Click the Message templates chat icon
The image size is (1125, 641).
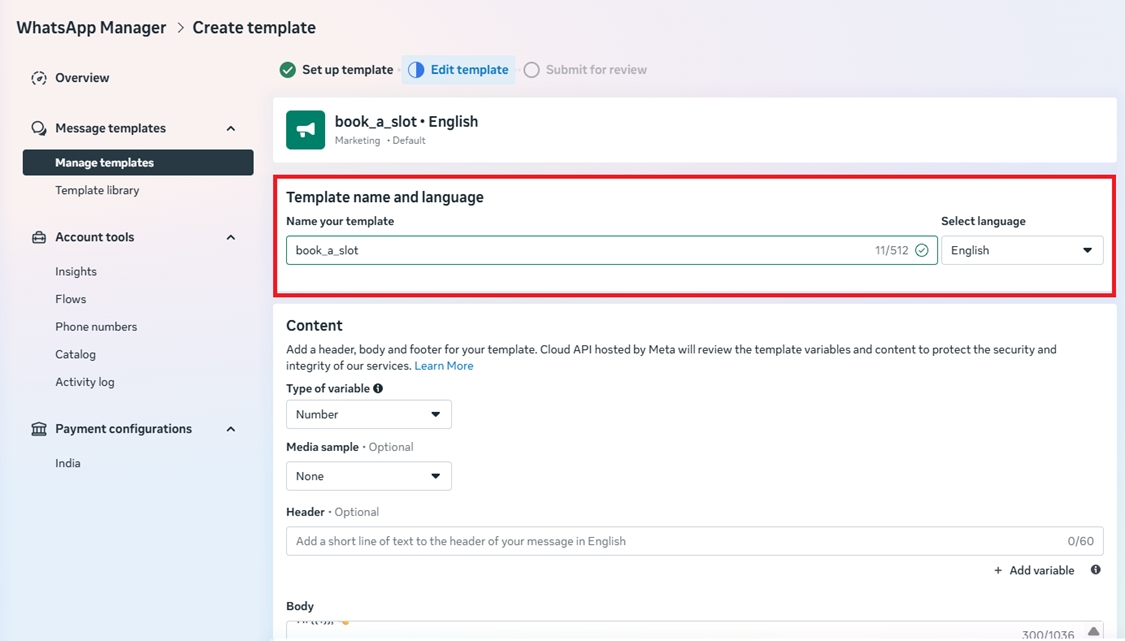39,128
